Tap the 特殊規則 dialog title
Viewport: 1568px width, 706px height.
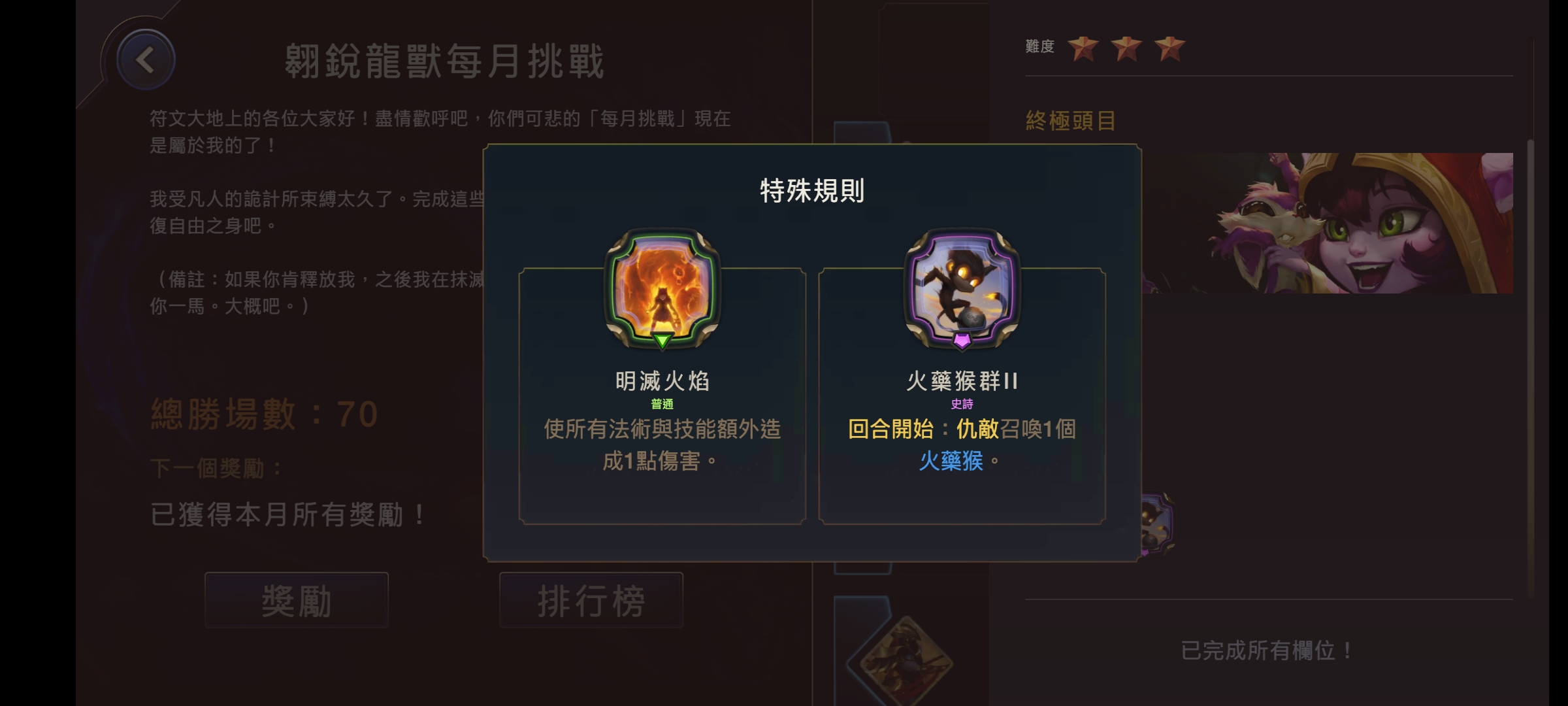point(812,191)
